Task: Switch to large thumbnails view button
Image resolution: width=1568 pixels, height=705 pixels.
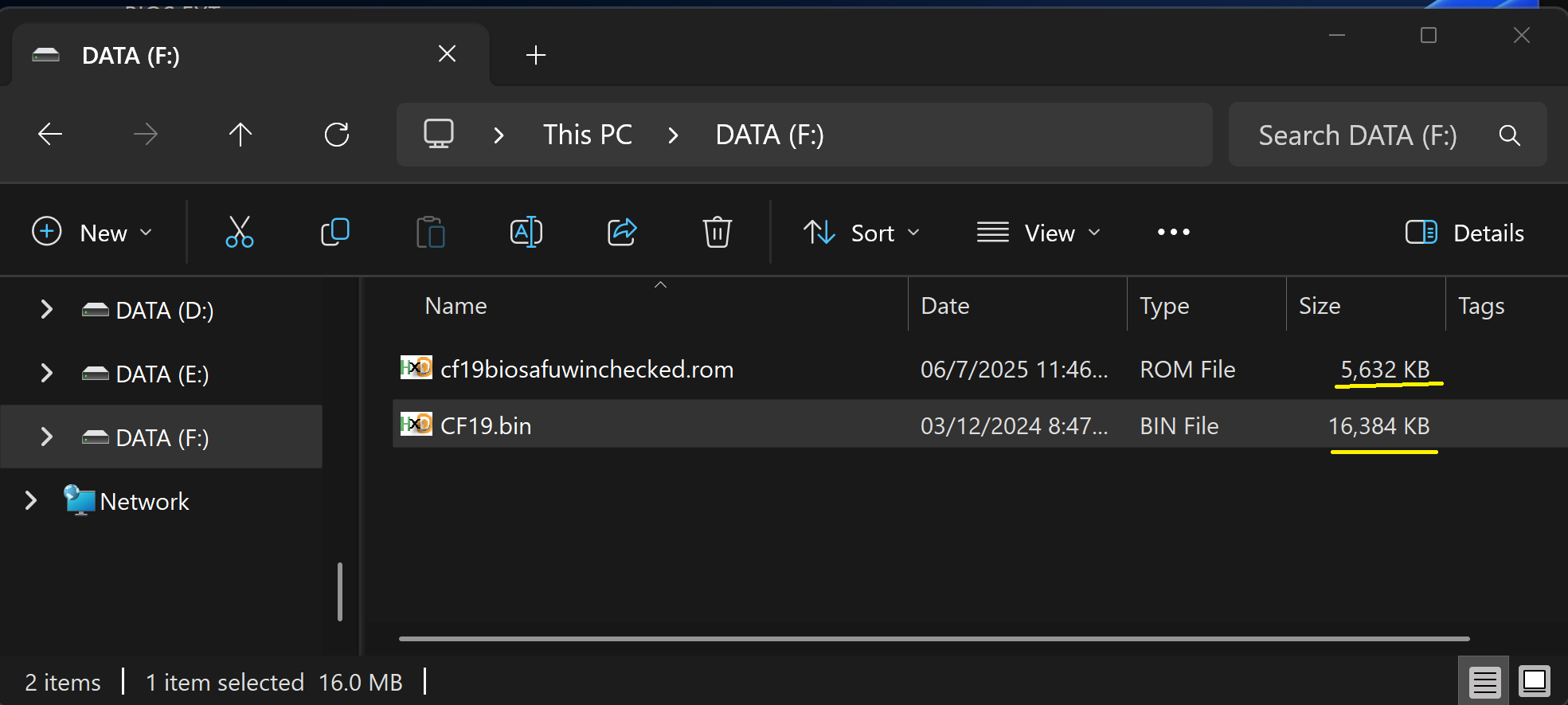Action: [1534, 682]
